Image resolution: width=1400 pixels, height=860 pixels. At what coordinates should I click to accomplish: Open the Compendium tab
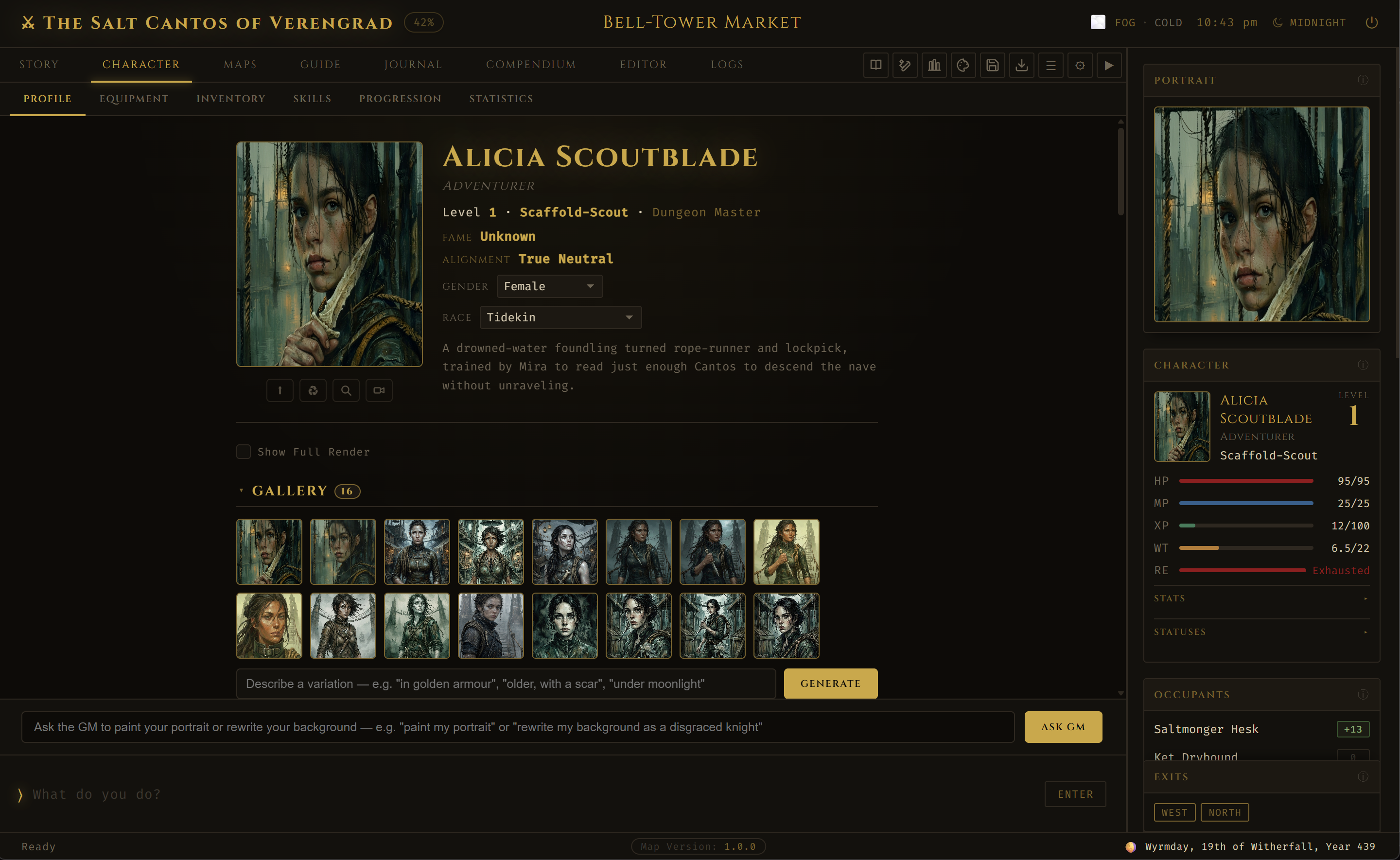click(530, 65)
